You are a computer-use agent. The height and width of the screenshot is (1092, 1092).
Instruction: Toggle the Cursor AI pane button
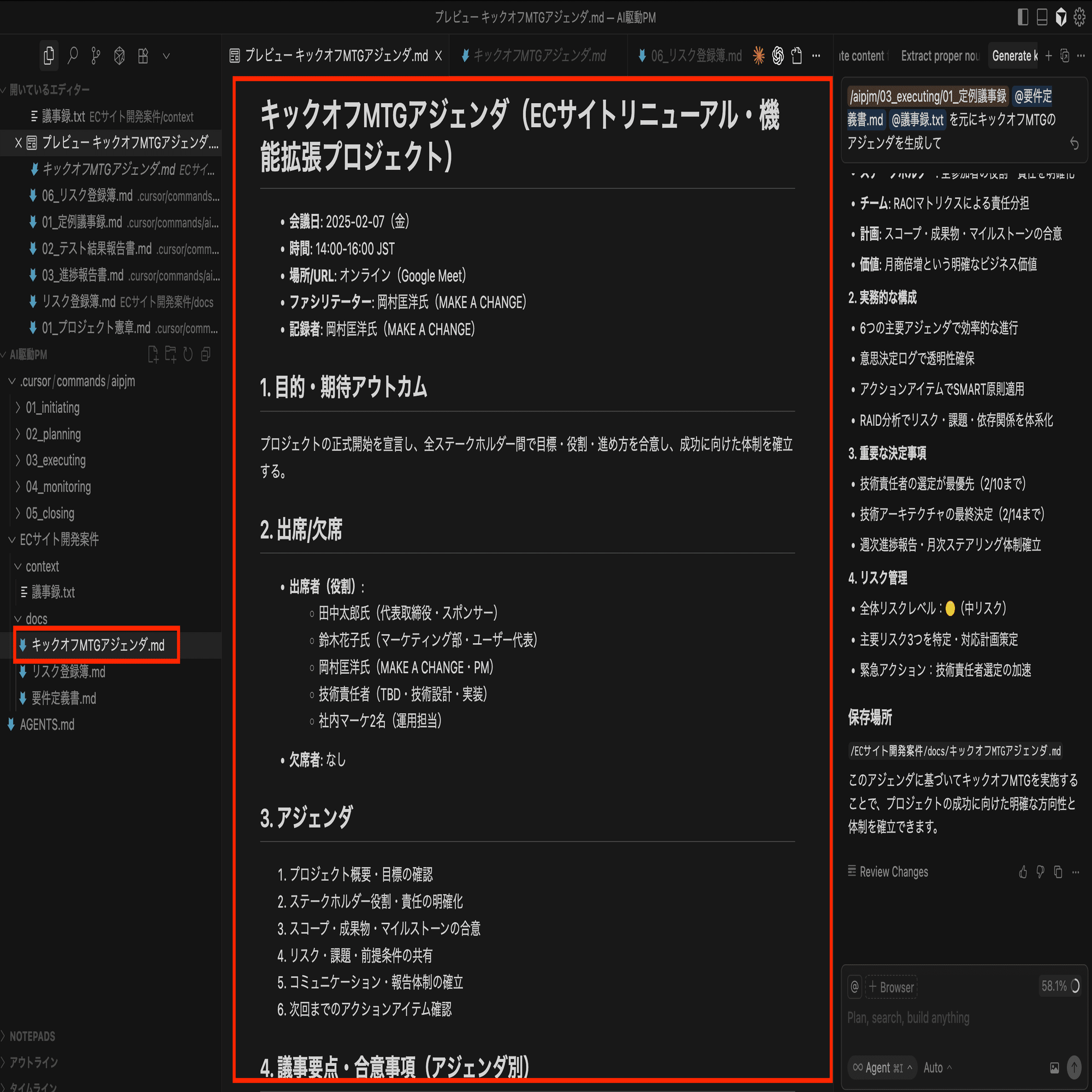[1061, 17]
